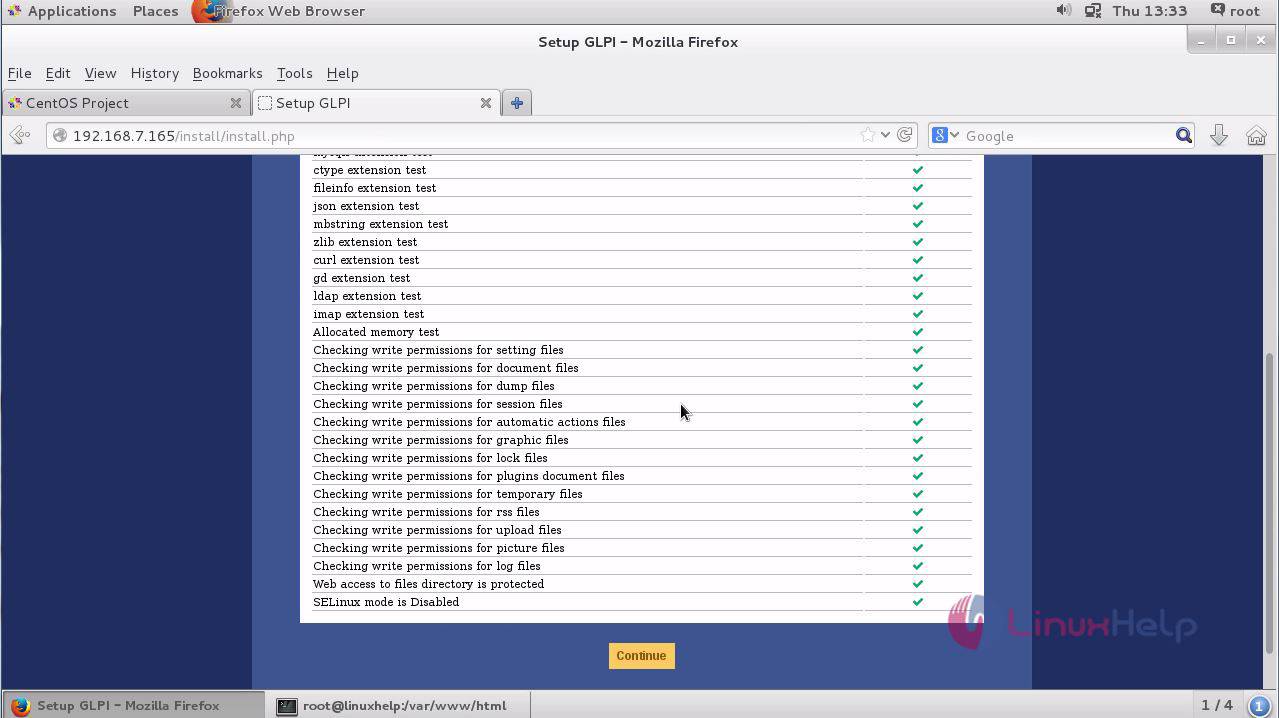The image size is (1279, 718).
Task: Open the Applications menu
Action: 62,11
